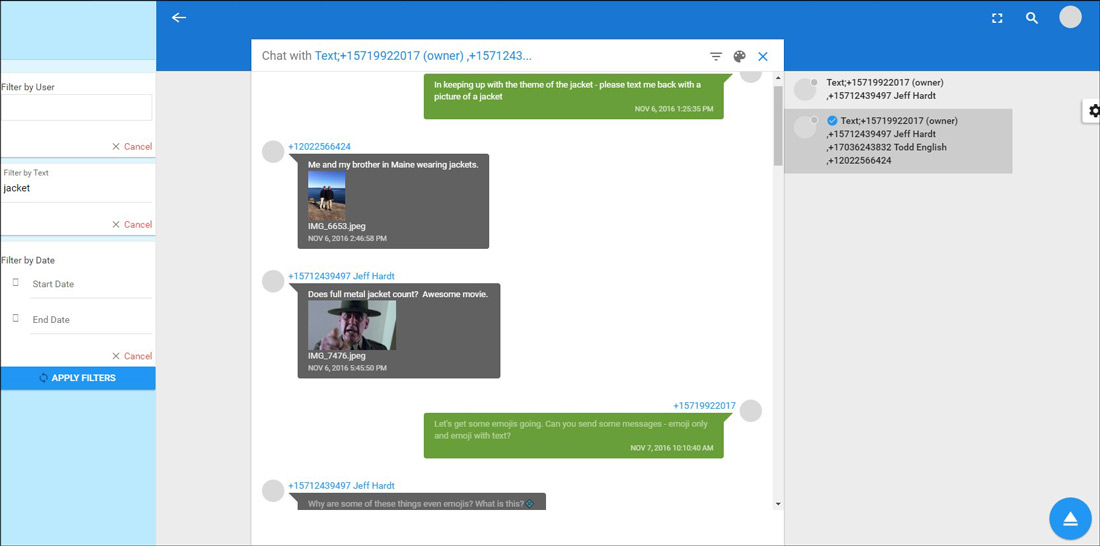Open the IMG_6653.jpeg photo thumbnail

click(327, 195)
